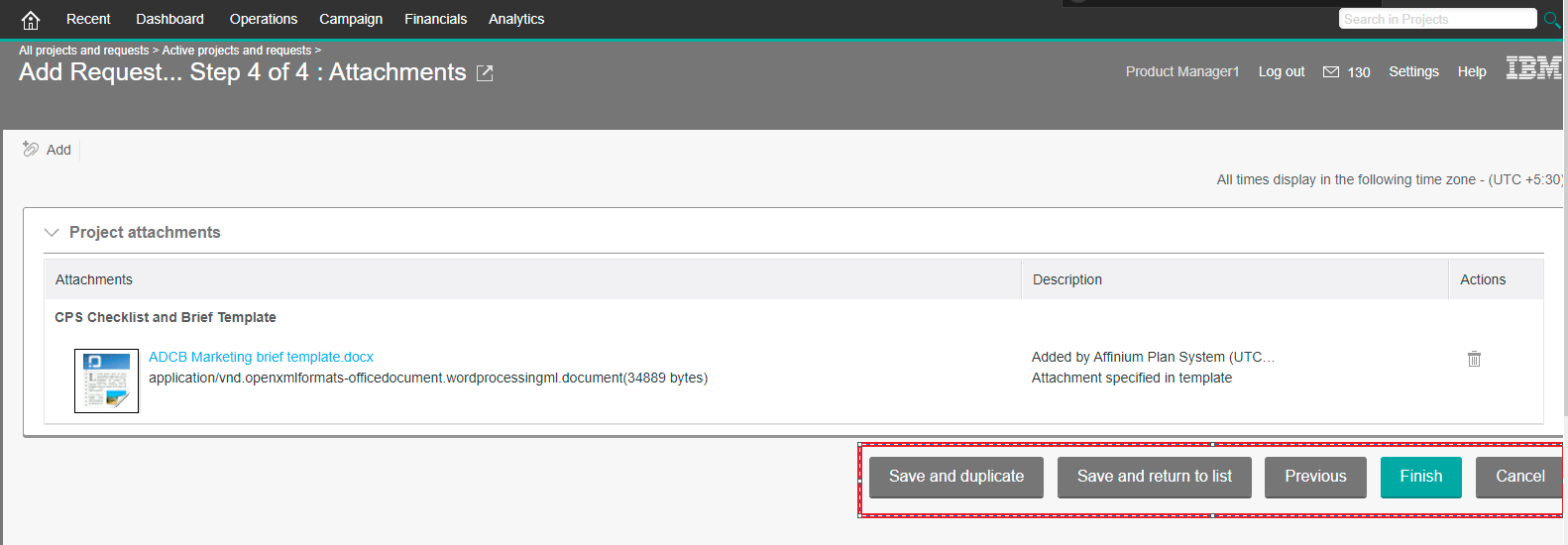Click the search magnifier icon
1568x545 pixels.
pyautogui.click(x=1552, y=19)
